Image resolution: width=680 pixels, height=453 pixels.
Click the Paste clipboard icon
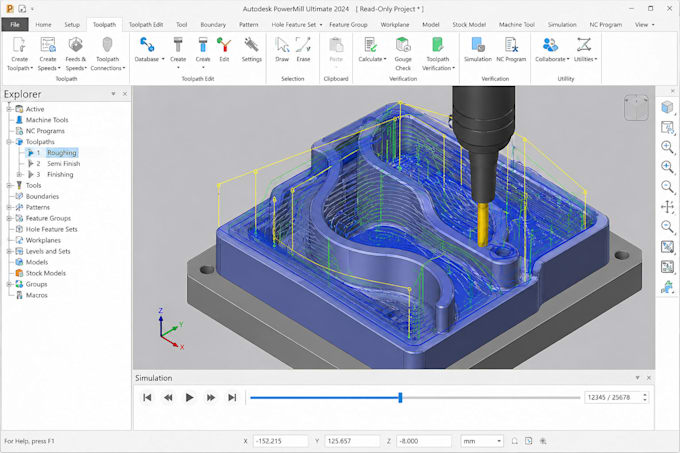(336, 45)
